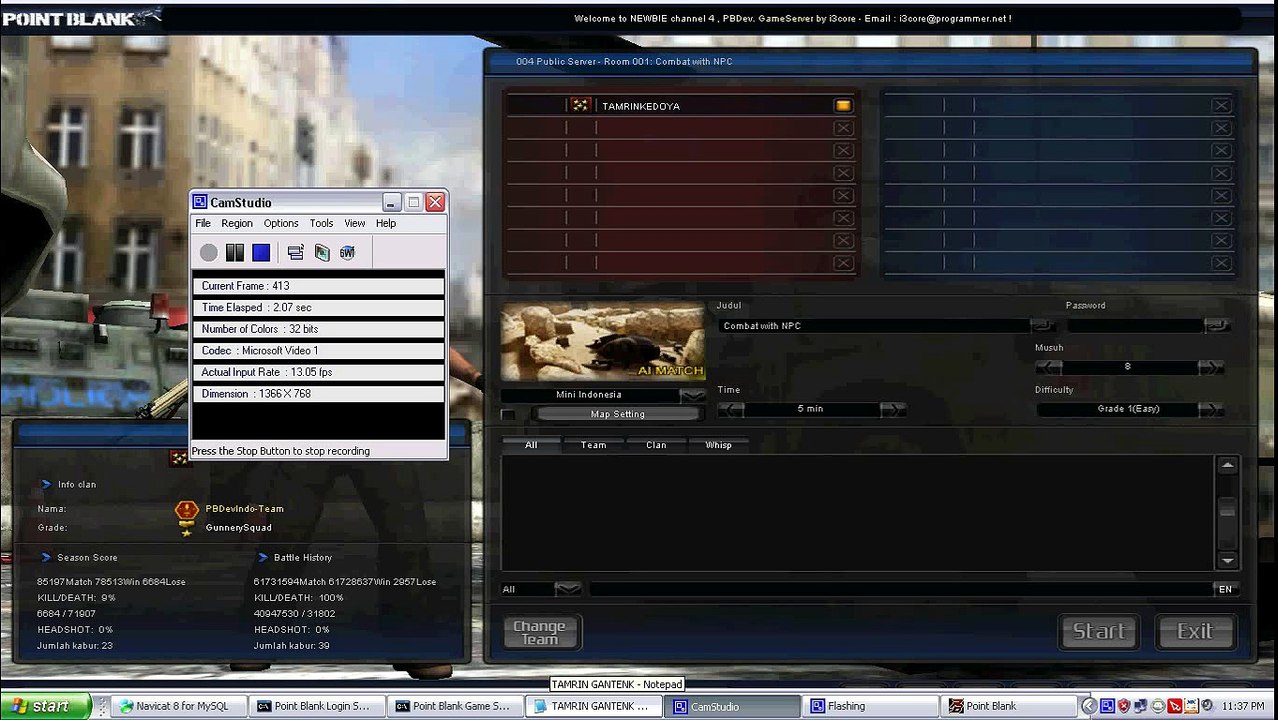Click the EN language button in chat

click(1225, 590)
